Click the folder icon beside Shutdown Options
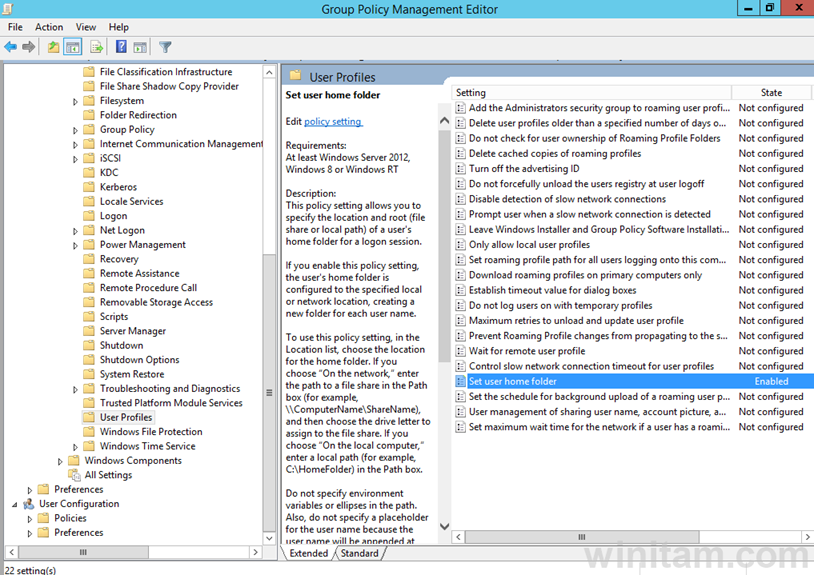 (89, 360)
